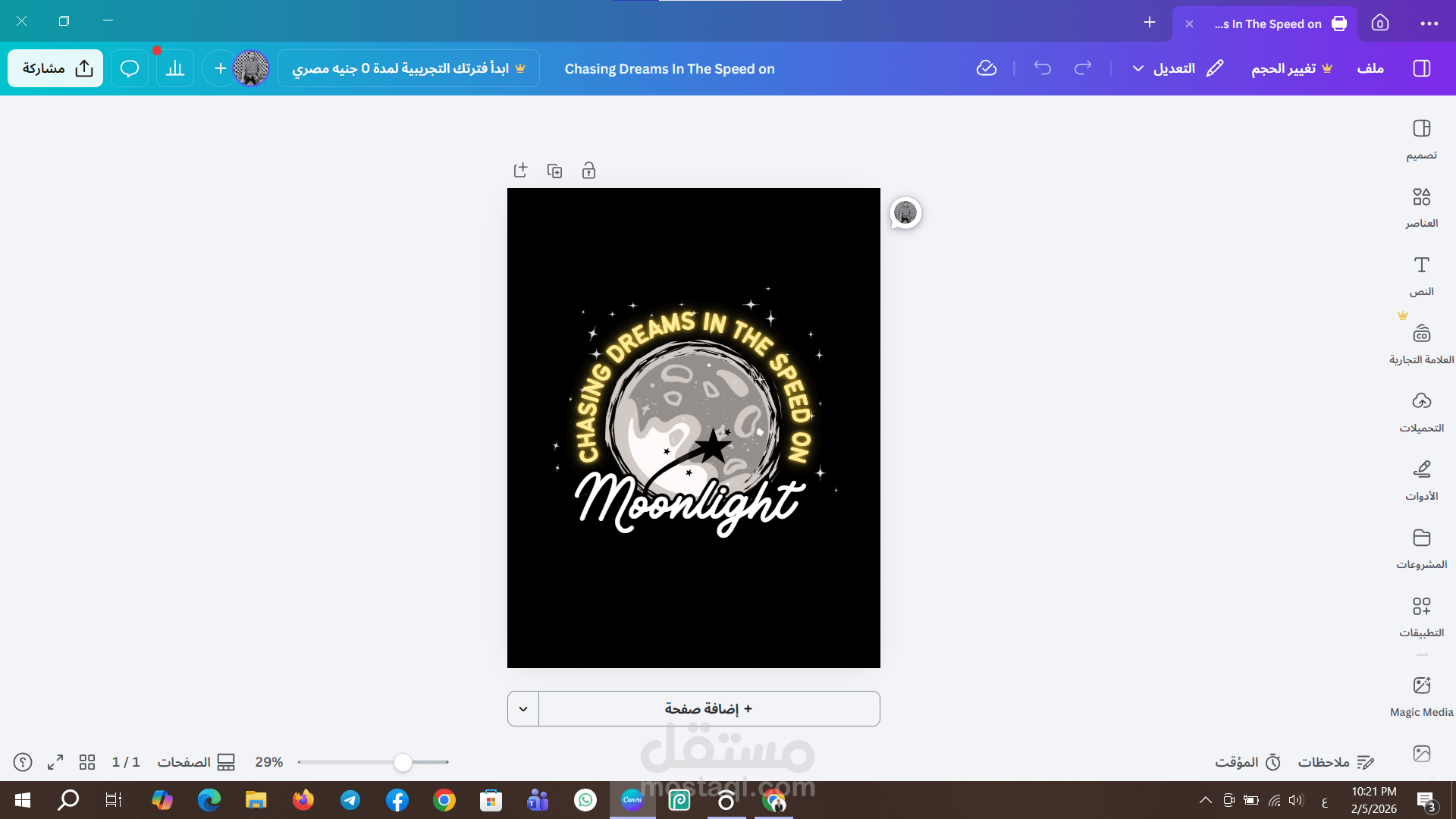Screen dimensions: 1456x819
Task: Expand the arrow beside Add Page button
Action: click(523, 709)
